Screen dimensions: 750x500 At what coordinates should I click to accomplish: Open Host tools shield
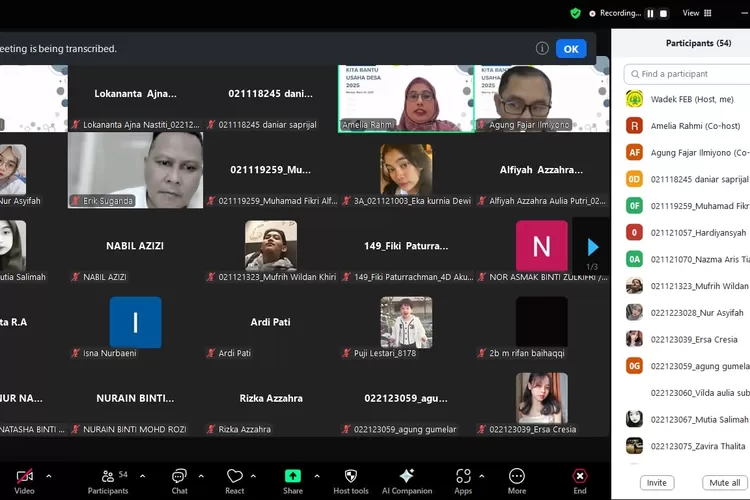point(350,480)
